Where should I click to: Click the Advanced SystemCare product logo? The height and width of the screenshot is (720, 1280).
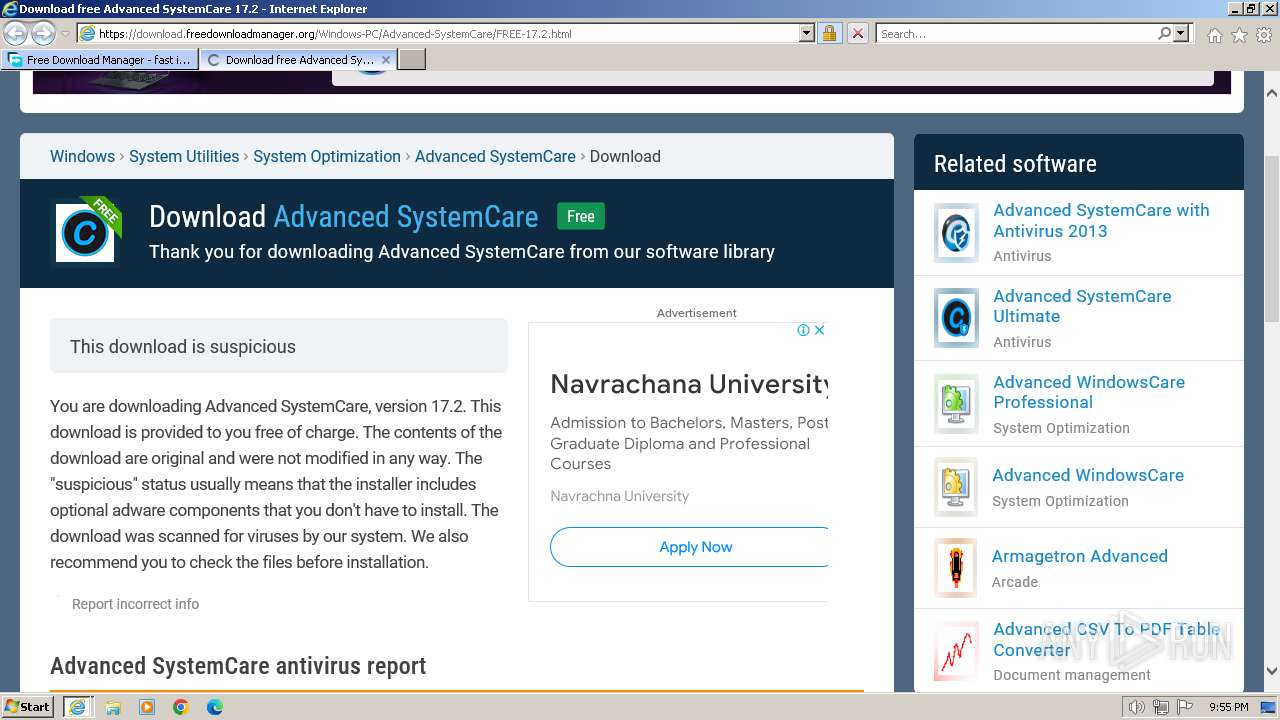[x=85, y=233]
